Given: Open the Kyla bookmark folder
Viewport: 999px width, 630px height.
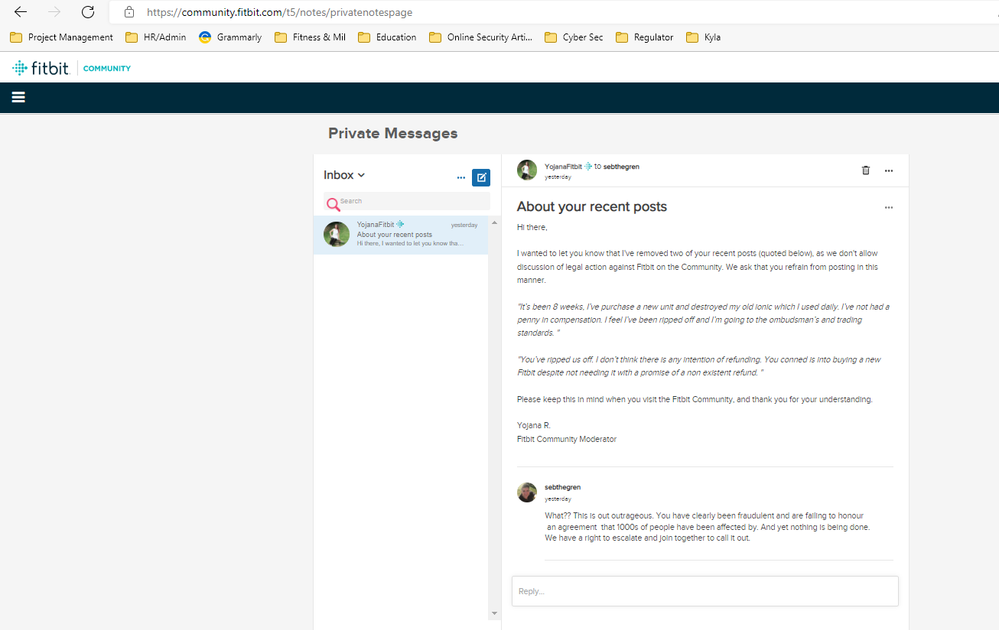Looking at the screenshot, I should (703, 38).
